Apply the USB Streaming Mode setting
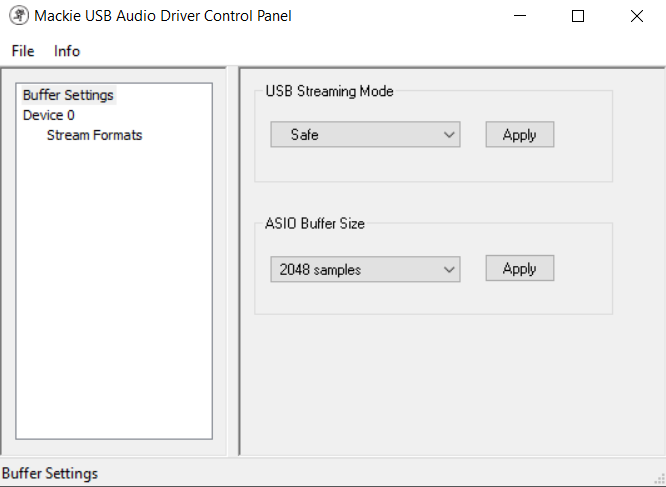This screenshot has width=666, height=487. tap(520, 135)
